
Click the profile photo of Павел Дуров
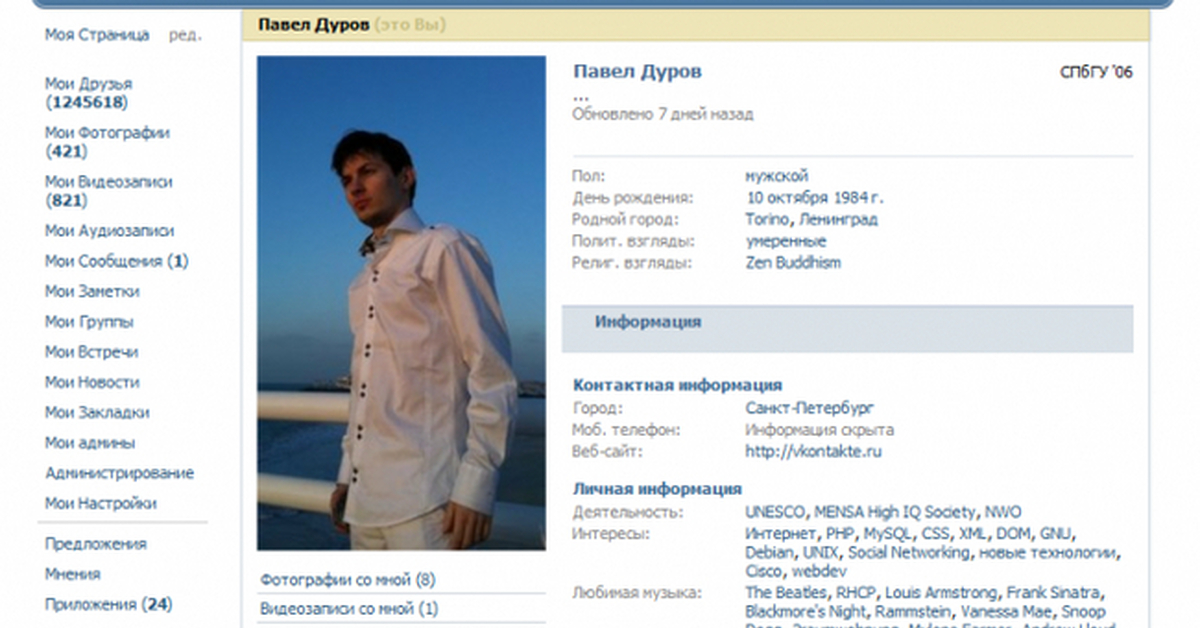tap(401, 302)
